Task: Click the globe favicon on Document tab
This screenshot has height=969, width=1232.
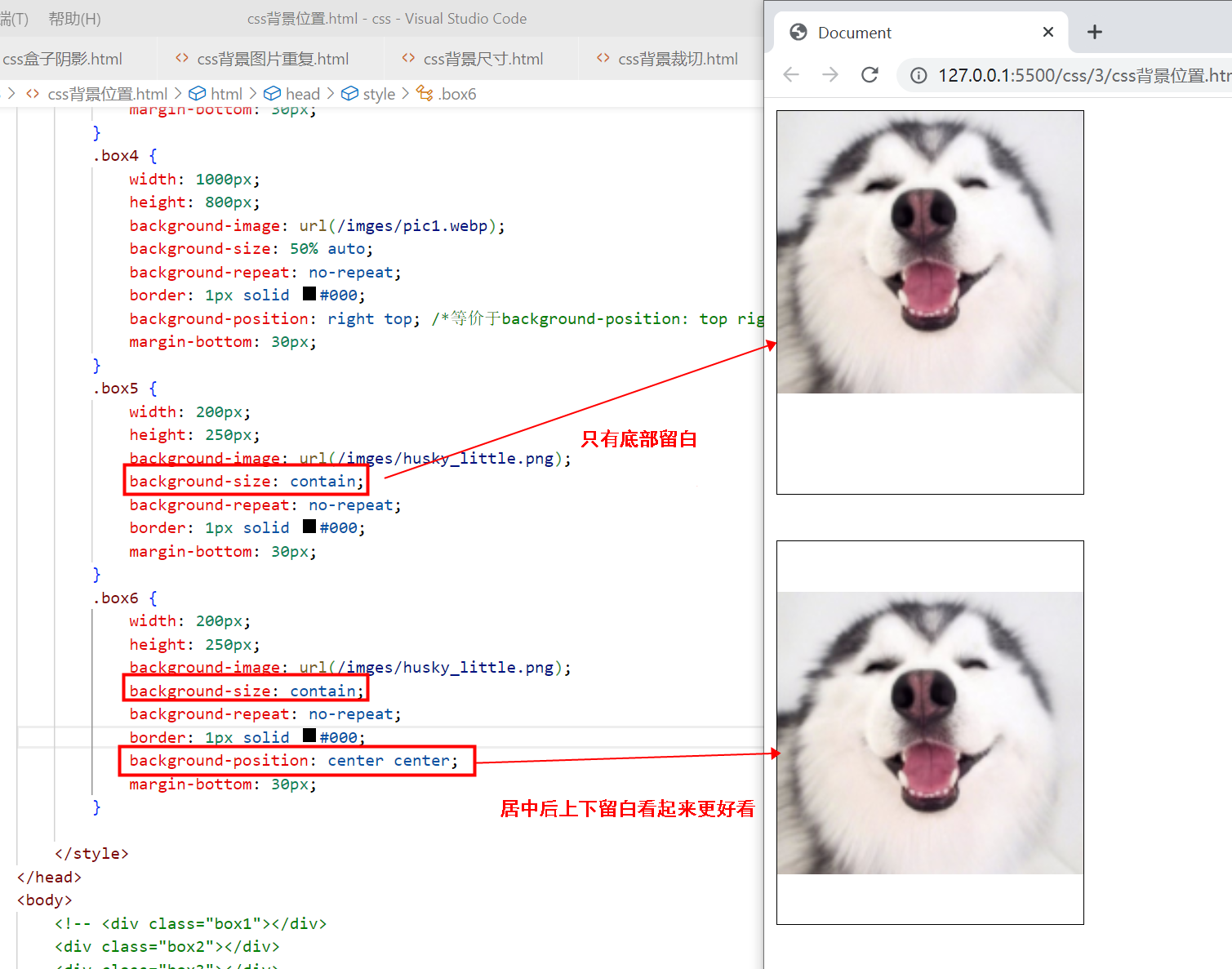Action: point(798,32)
